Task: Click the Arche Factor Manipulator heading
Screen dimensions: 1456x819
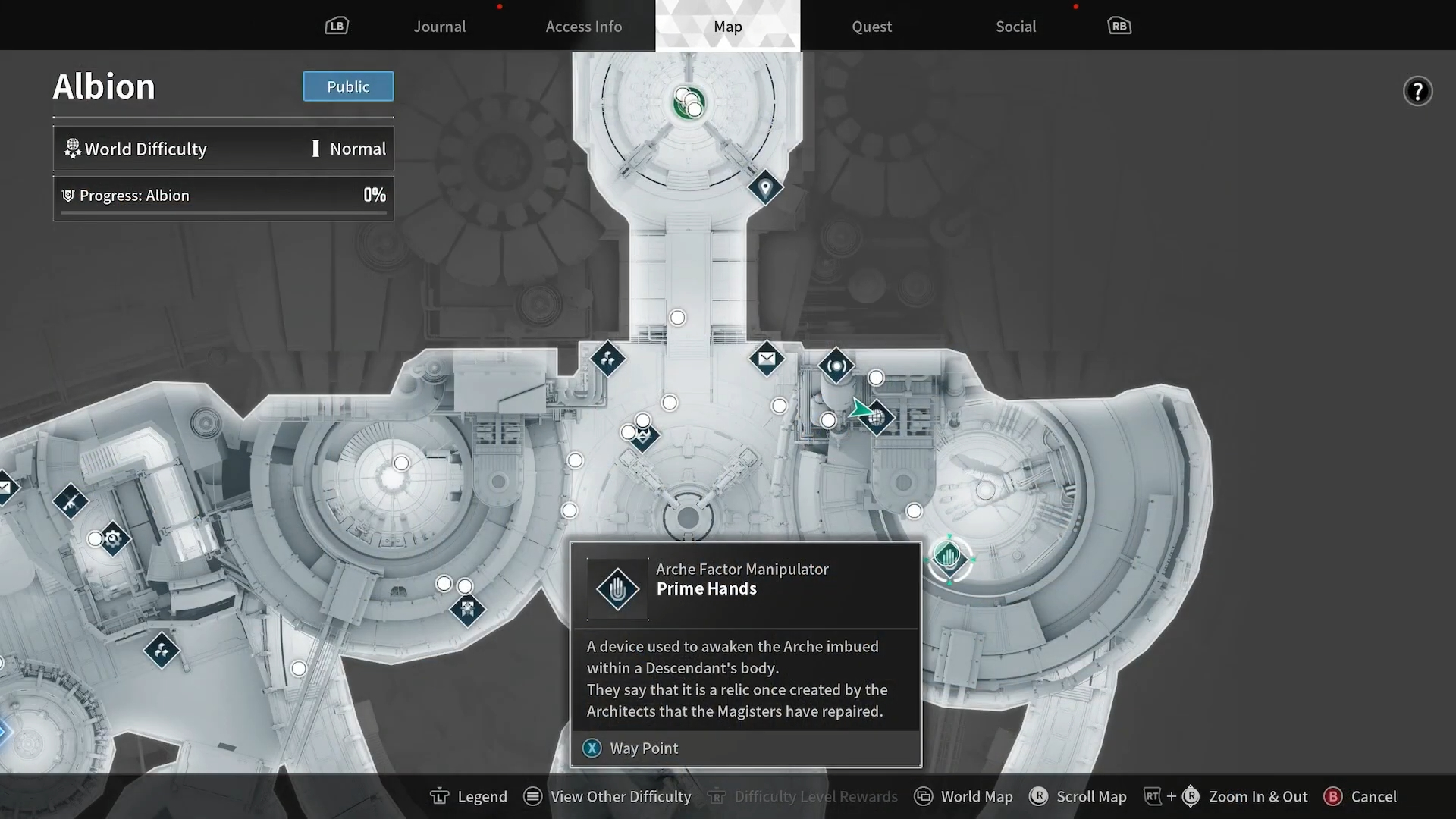Action: tap(742, 569)
